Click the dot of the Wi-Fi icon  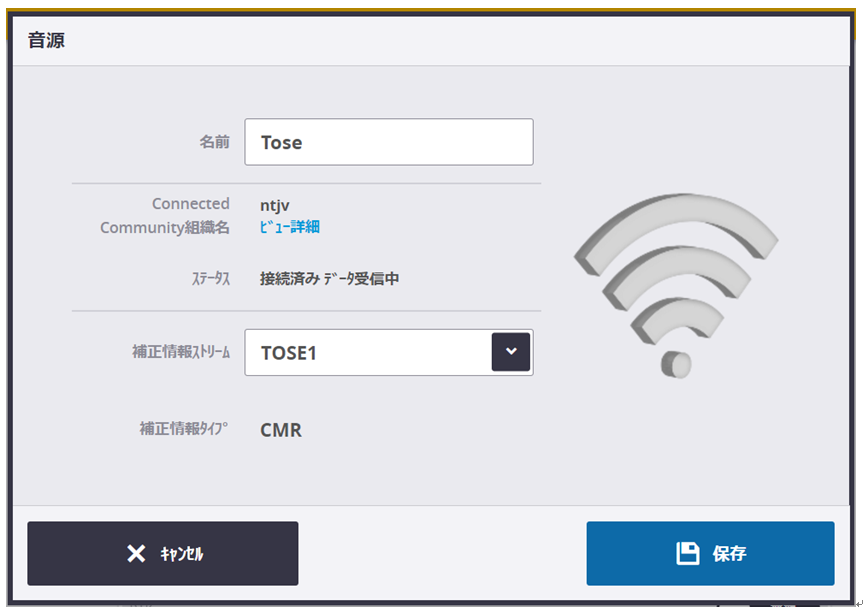676,363
